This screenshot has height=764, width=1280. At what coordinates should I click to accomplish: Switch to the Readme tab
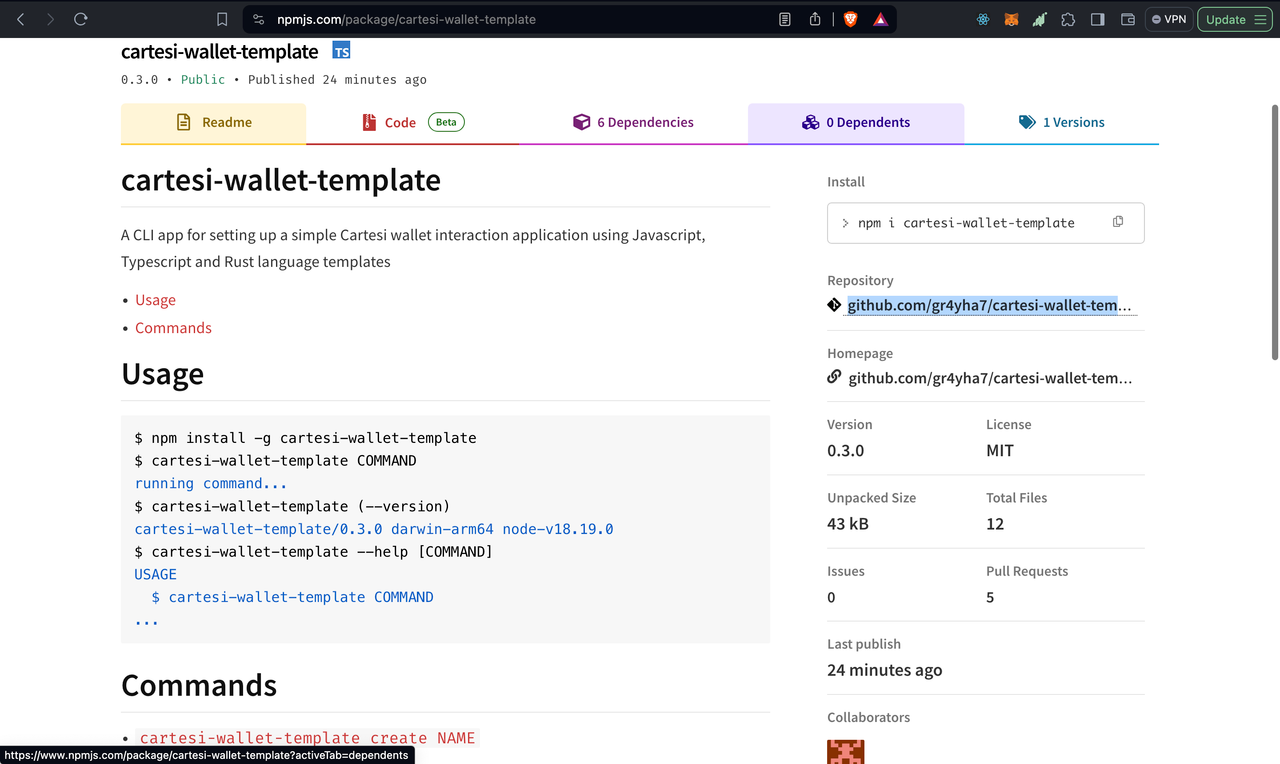[x=213, y=122]
